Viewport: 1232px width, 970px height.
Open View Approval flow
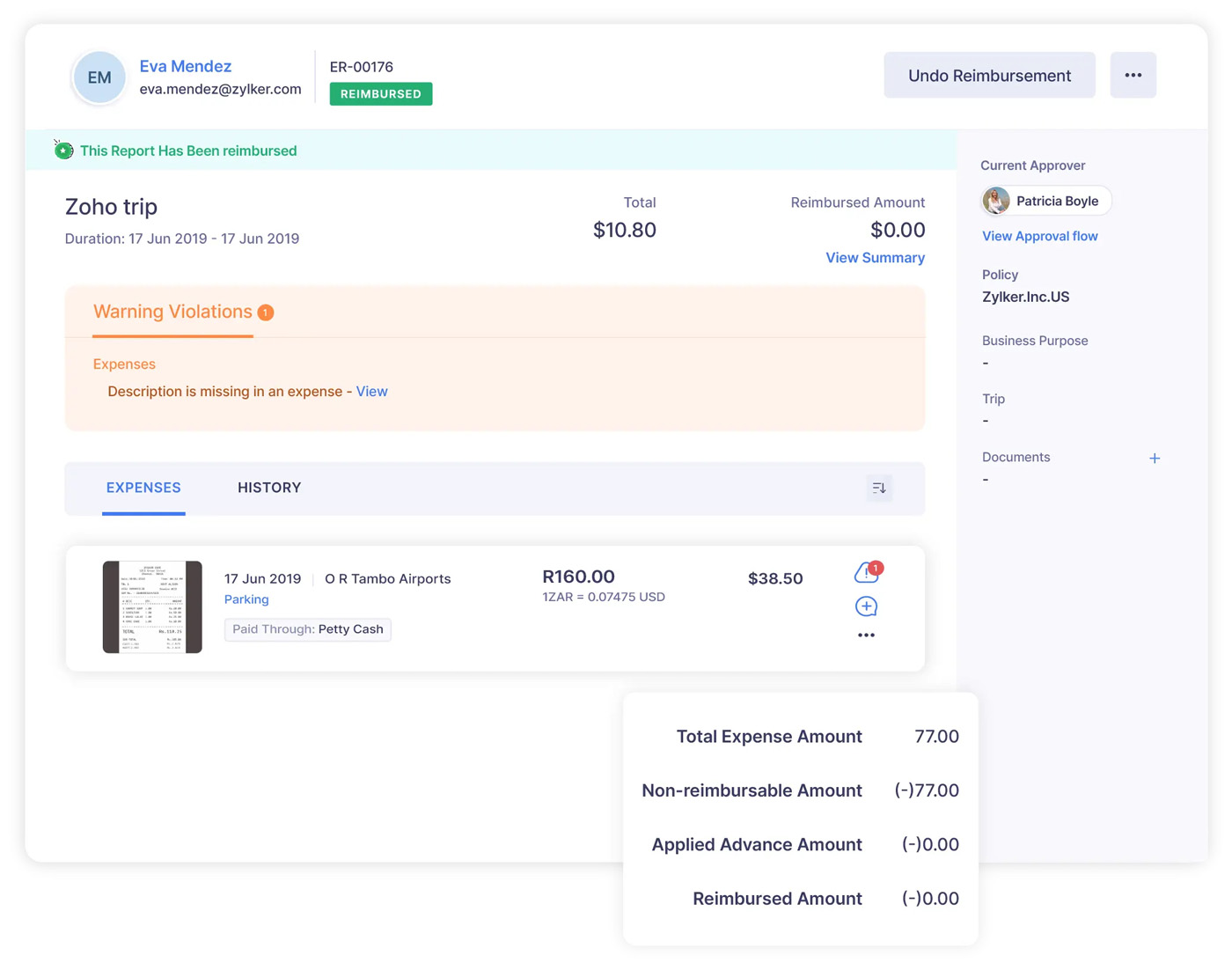click(x=1039, y=236)
